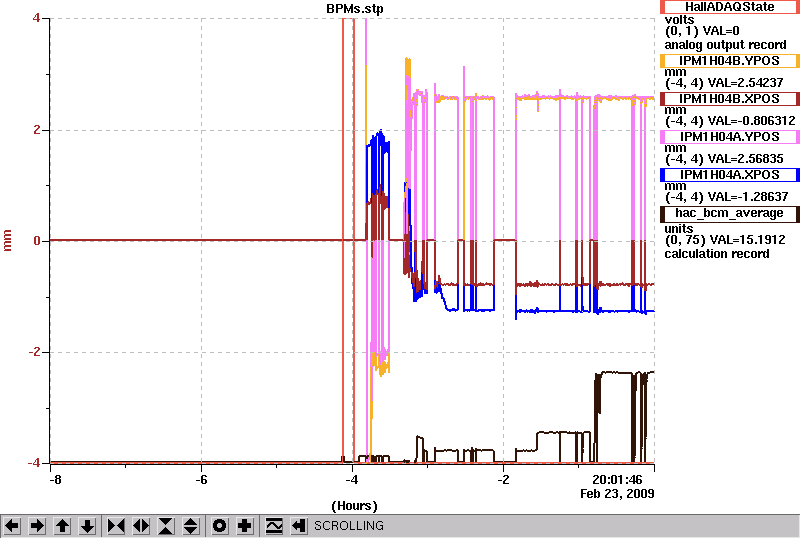Screen dimensions: 800x538
Task: Click the 'units' label under hac_bcm_average
Action: tap(679, 228)
